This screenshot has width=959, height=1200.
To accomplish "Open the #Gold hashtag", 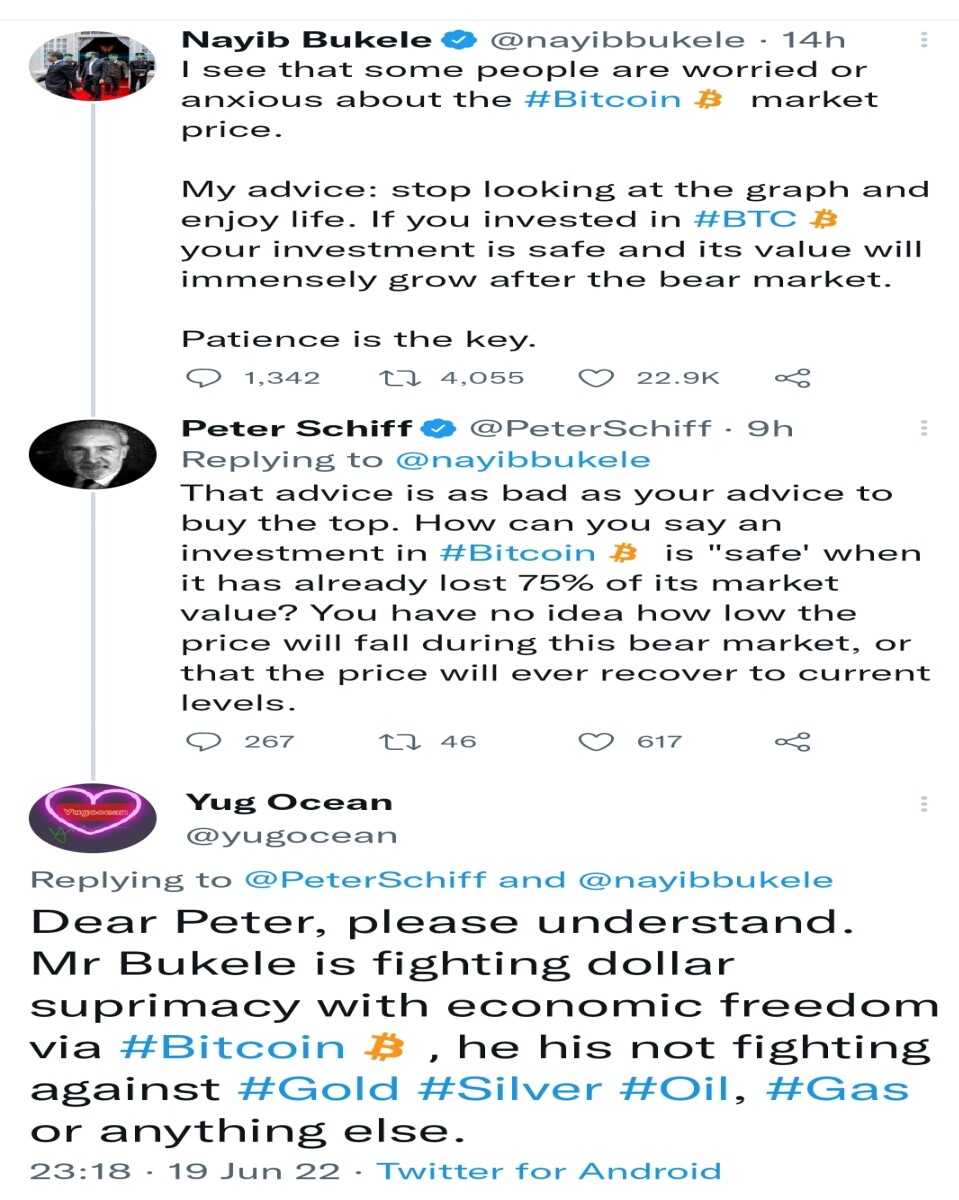I will [321, 1089].
